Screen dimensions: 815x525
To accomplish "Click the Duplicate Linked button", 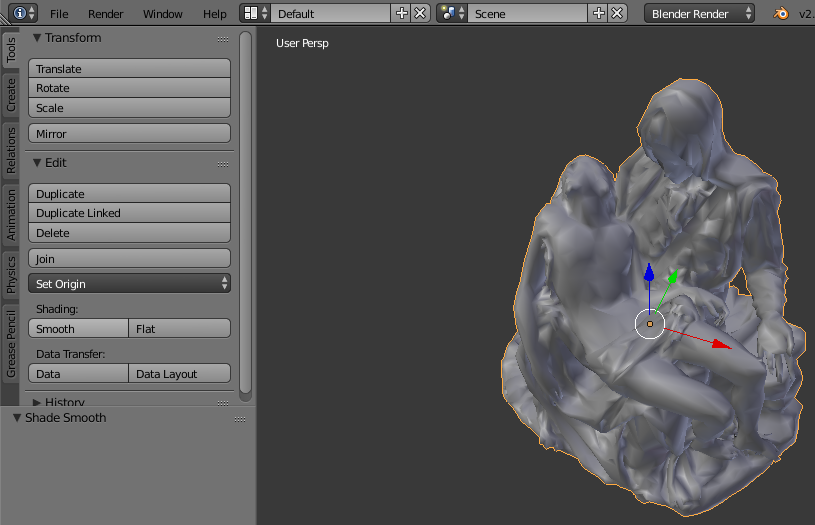I will pos(129,213).
